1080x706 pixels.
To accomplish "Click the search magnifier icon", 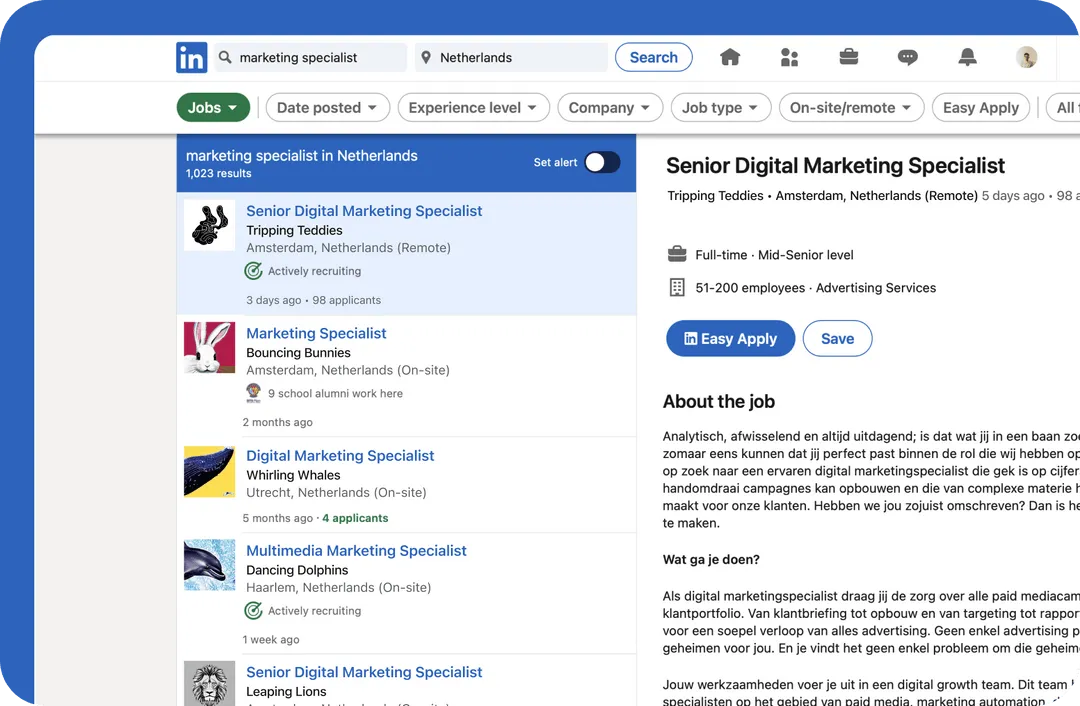I will coord(225,57).
